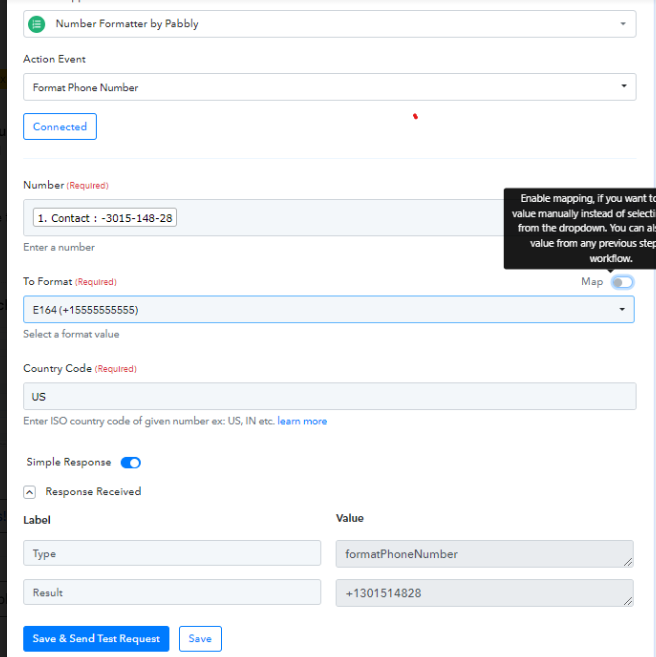Open the Number Formatter by Pabbly app dropdown
This screenshot has height=657, width=656.
[329, 24]
